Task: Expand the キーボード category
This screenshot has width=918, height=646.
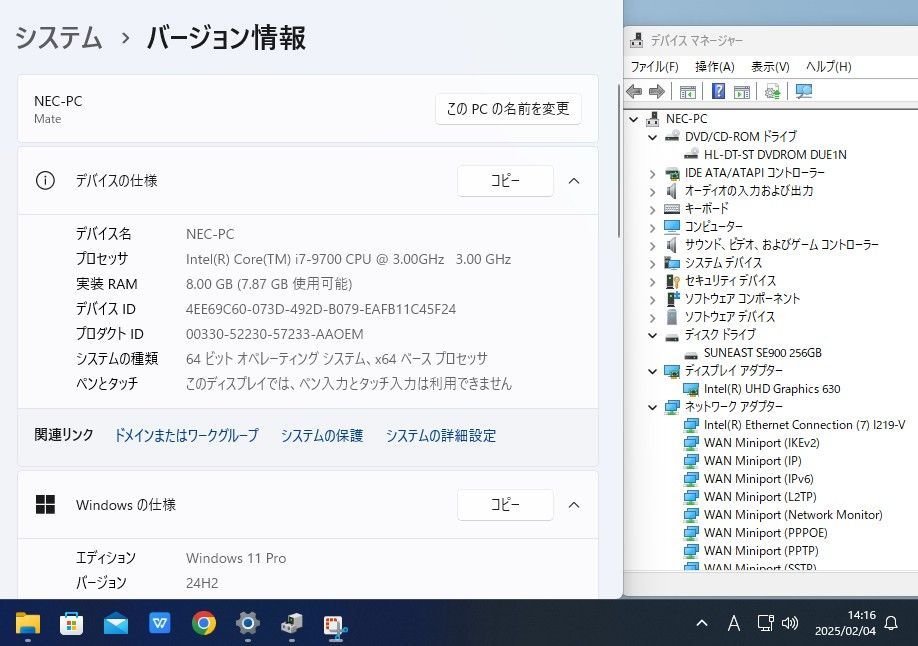Action: click(x=653, y=209)
